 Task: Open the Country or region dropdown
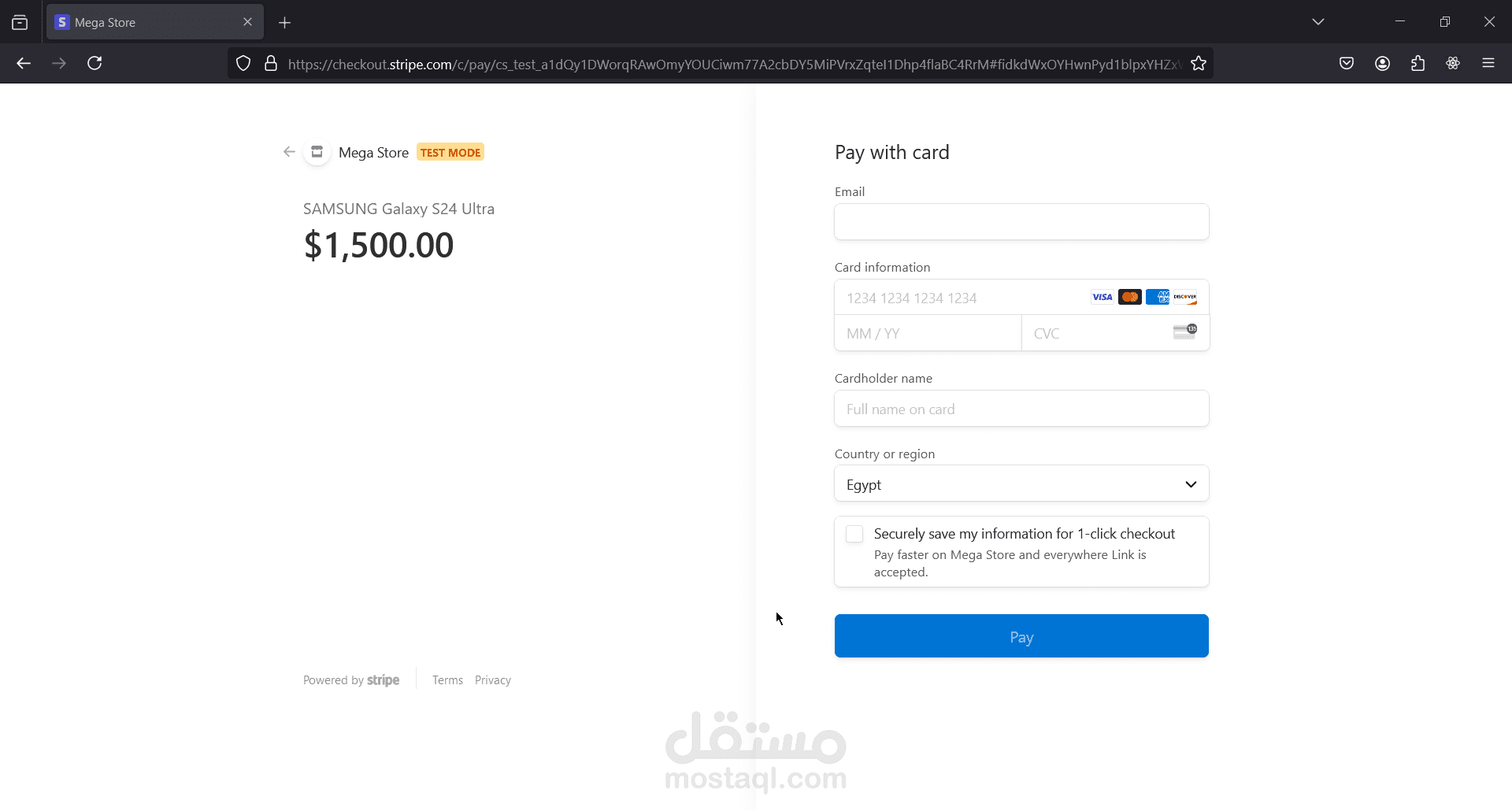(x=1021, y=484)
